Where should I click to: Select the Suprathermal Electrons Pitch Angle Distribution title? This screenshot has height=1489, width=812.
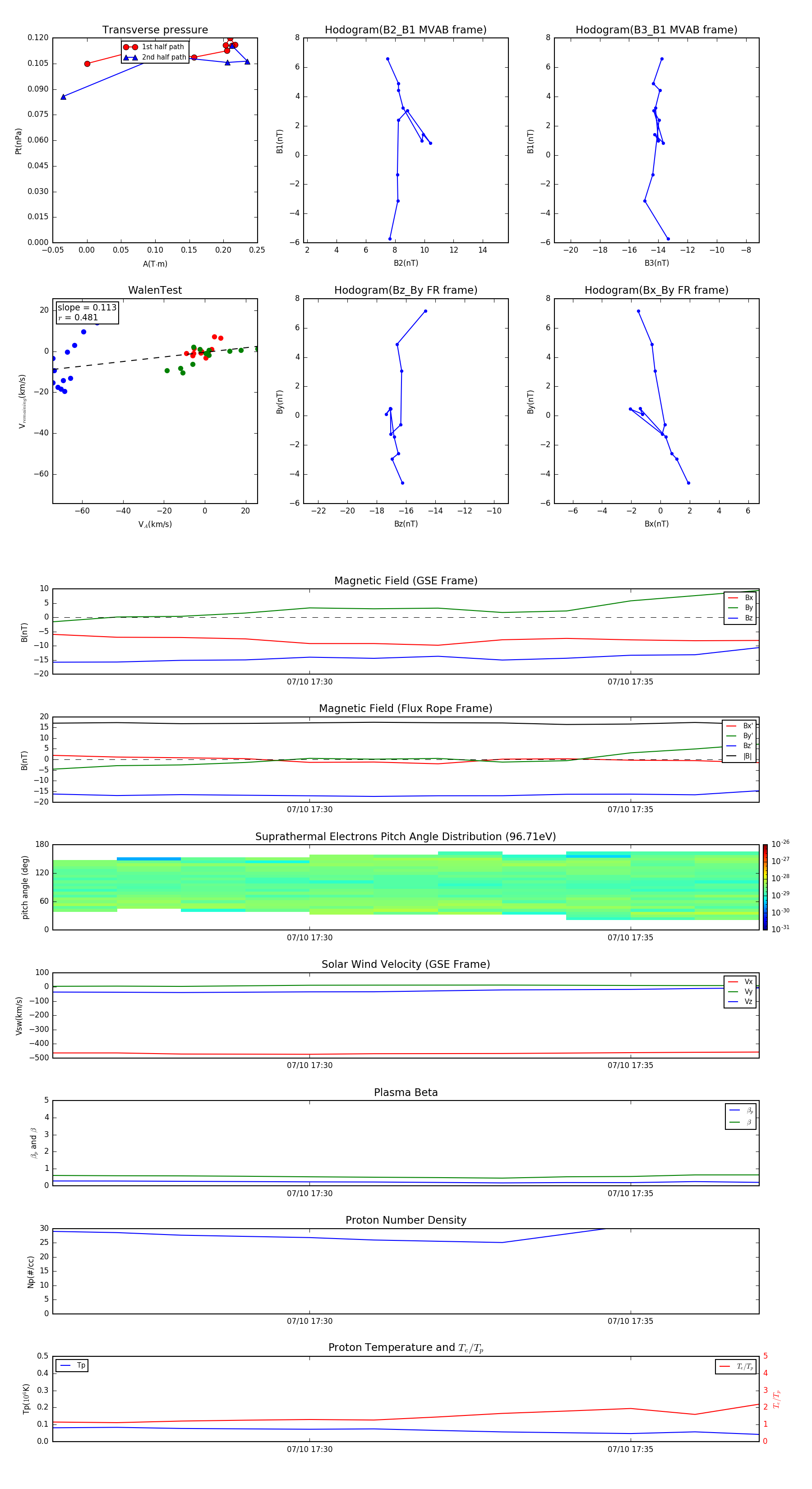click(406, 837)
